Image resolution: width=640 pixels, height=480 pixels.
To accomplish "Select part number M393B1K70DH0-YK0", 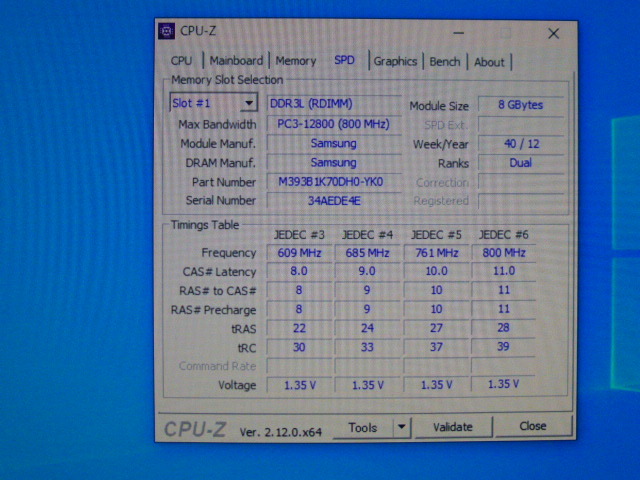I will coord(333,182).
